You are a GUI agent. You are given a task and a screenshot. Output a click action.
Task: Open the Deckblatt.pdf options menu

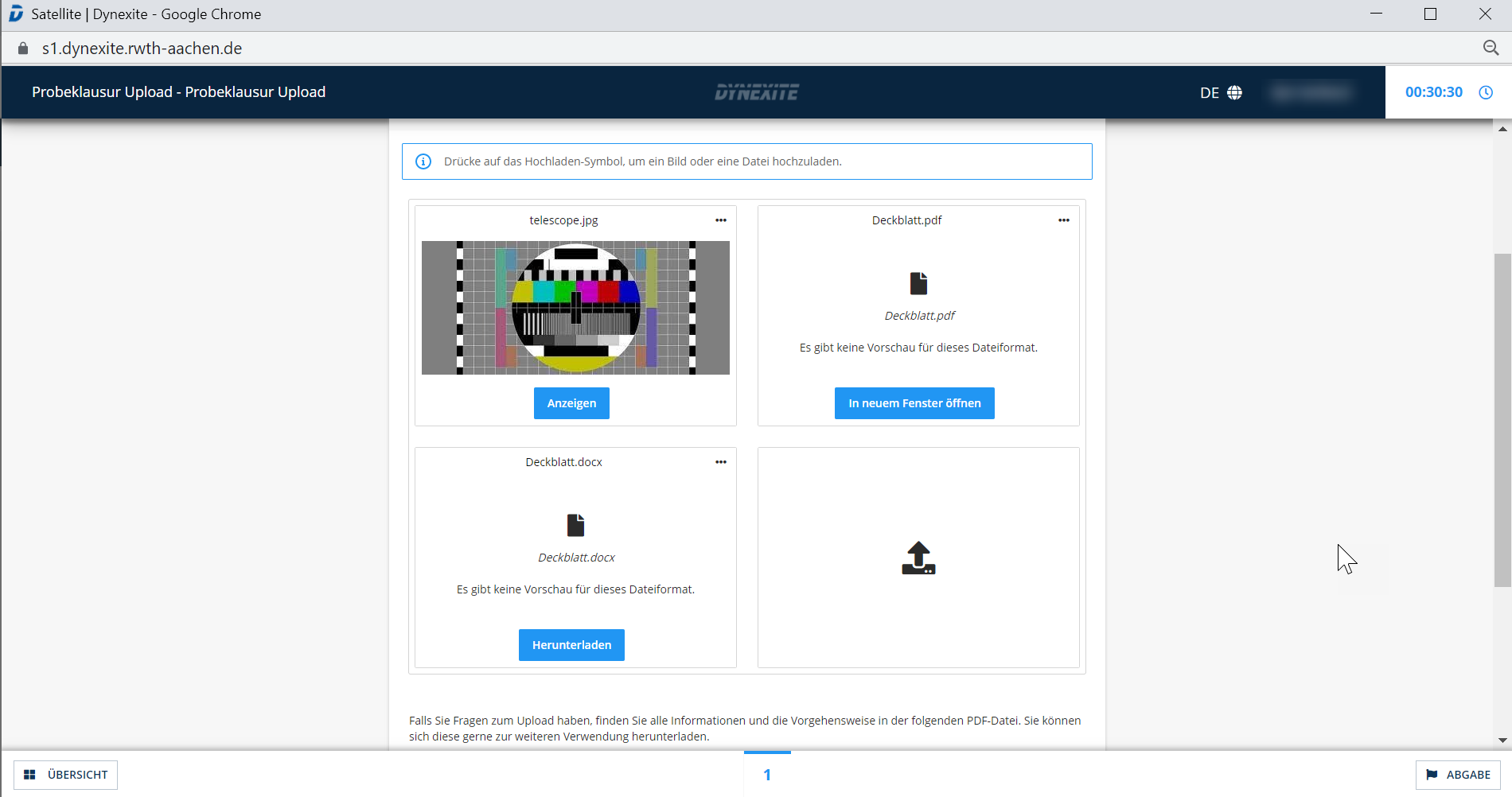(x=1064, y=220)
